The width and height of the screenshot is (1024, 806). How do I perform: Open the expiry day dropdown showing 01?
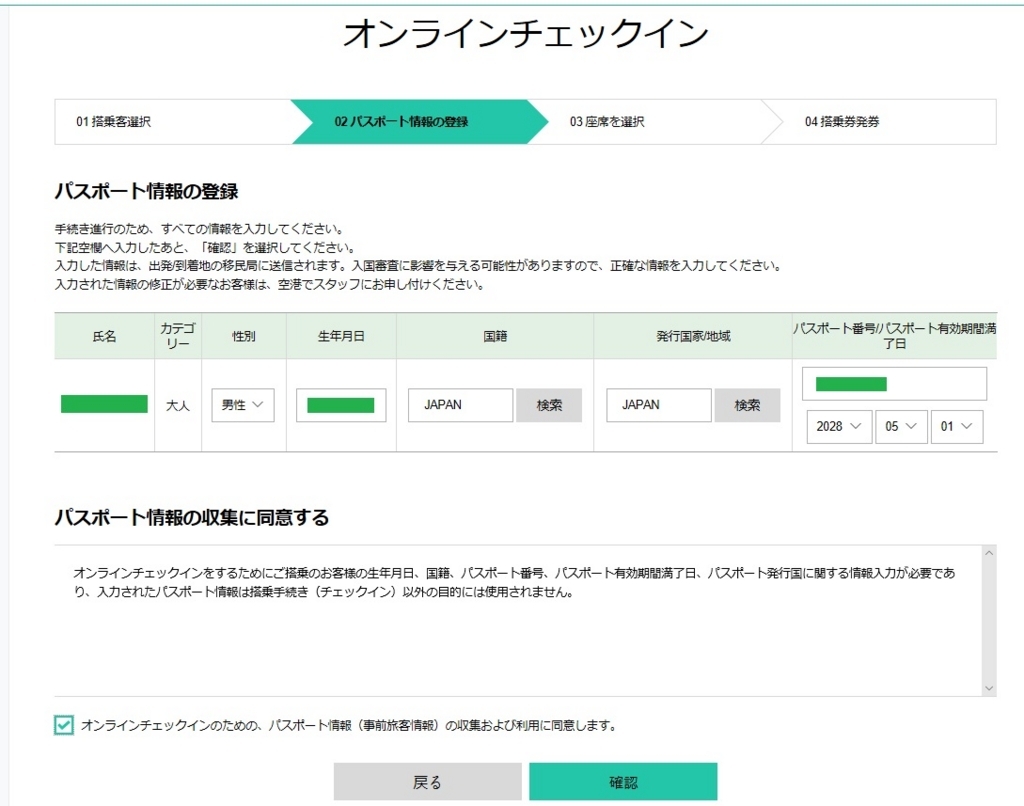(956, 426)
